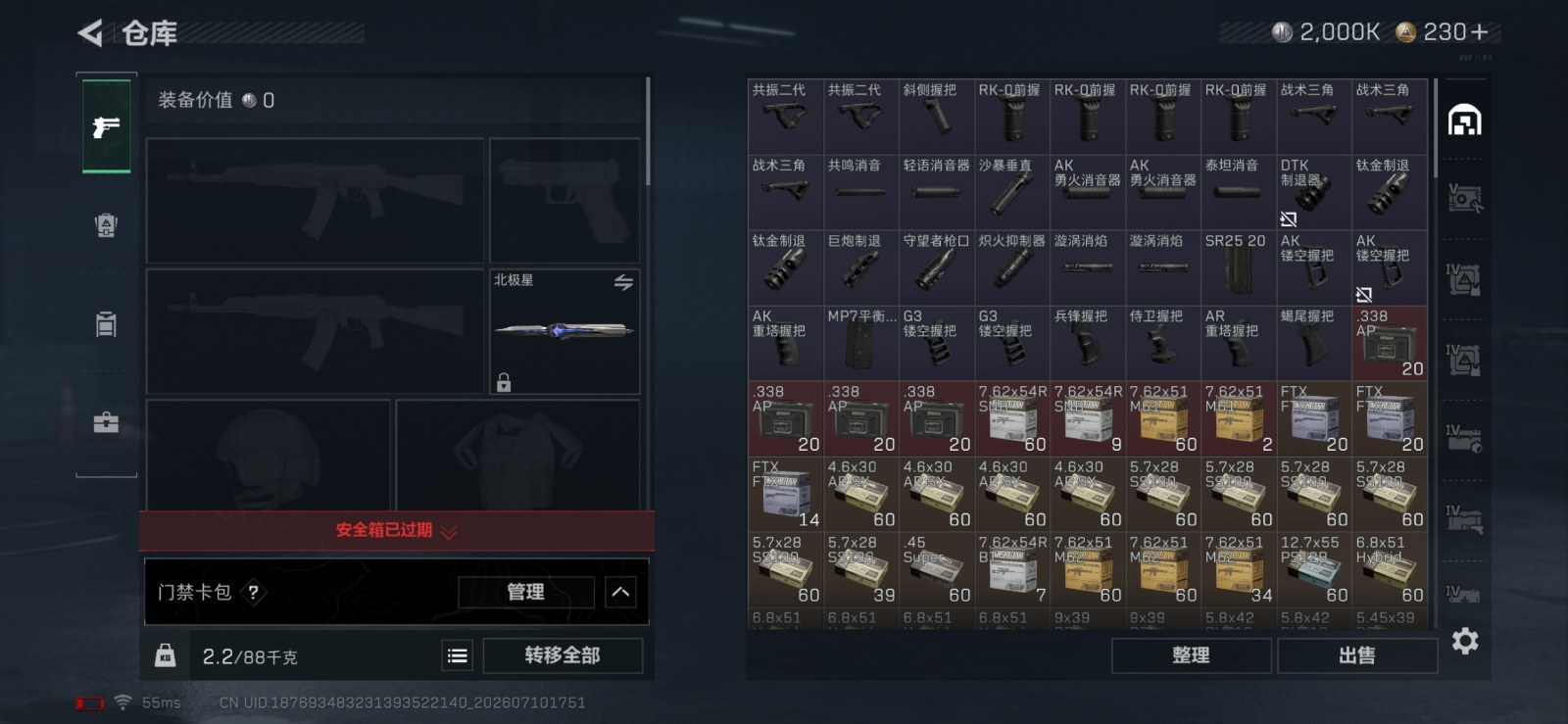Select the 12.7x55 ammo box item
1568x724 pixels.
click(1314, 569)
